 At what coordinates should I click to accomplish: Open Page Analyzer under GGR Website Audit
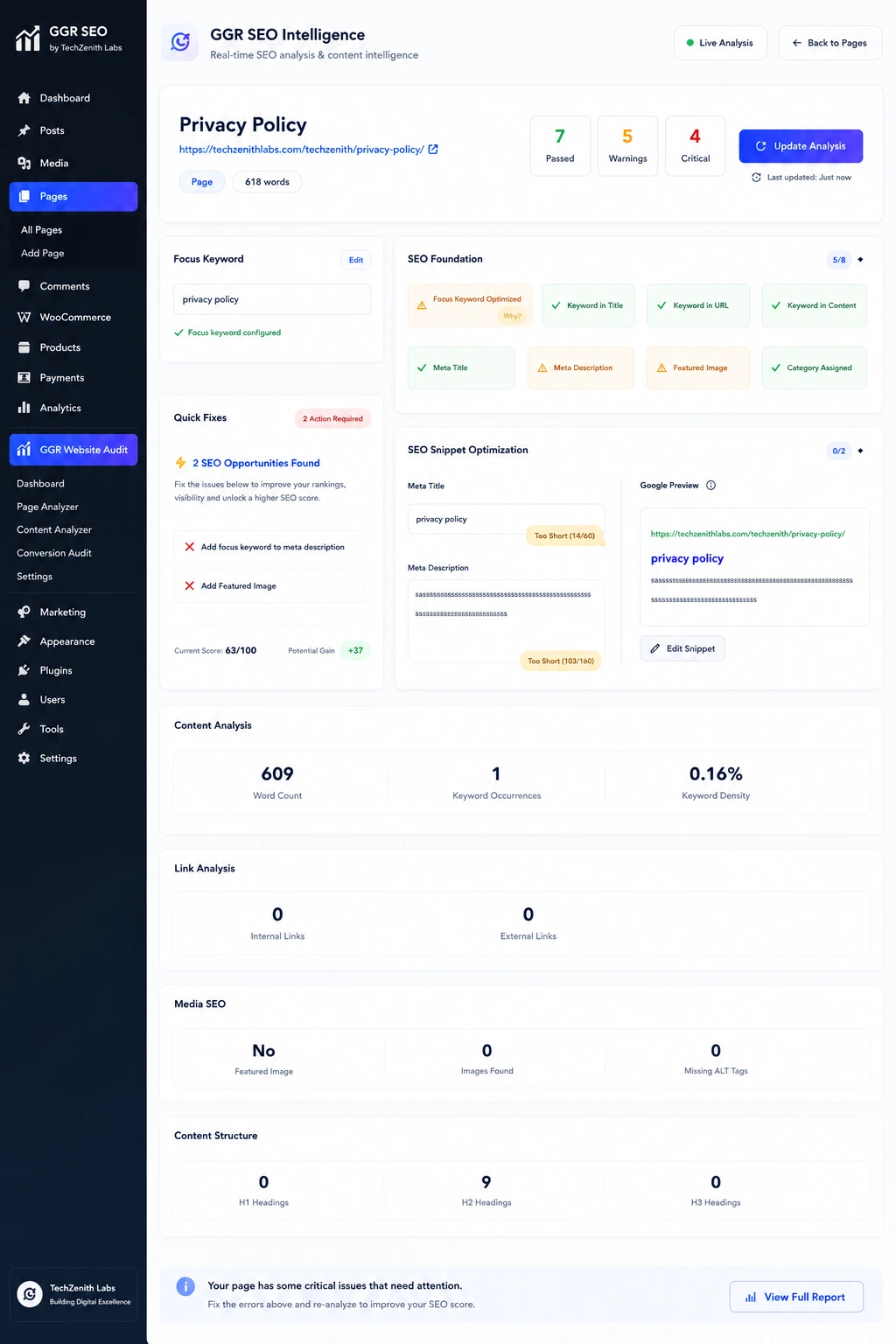point(47,507)
